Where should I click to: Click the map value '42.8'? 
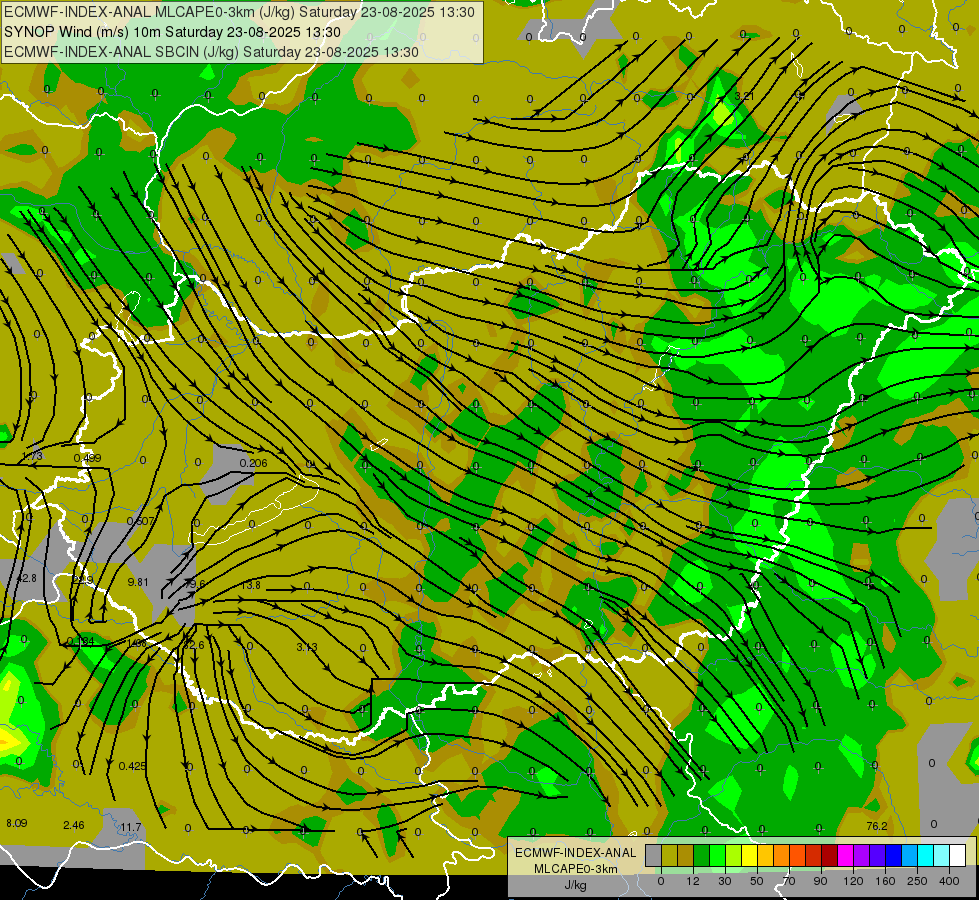point(26,578)
